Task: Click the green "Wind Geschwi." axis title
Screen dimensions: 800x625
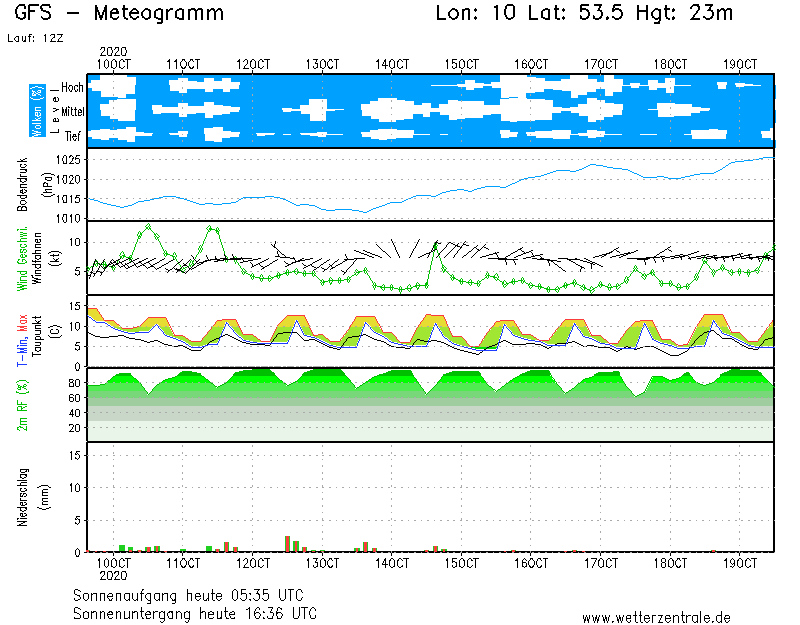Action: point(22,259)
